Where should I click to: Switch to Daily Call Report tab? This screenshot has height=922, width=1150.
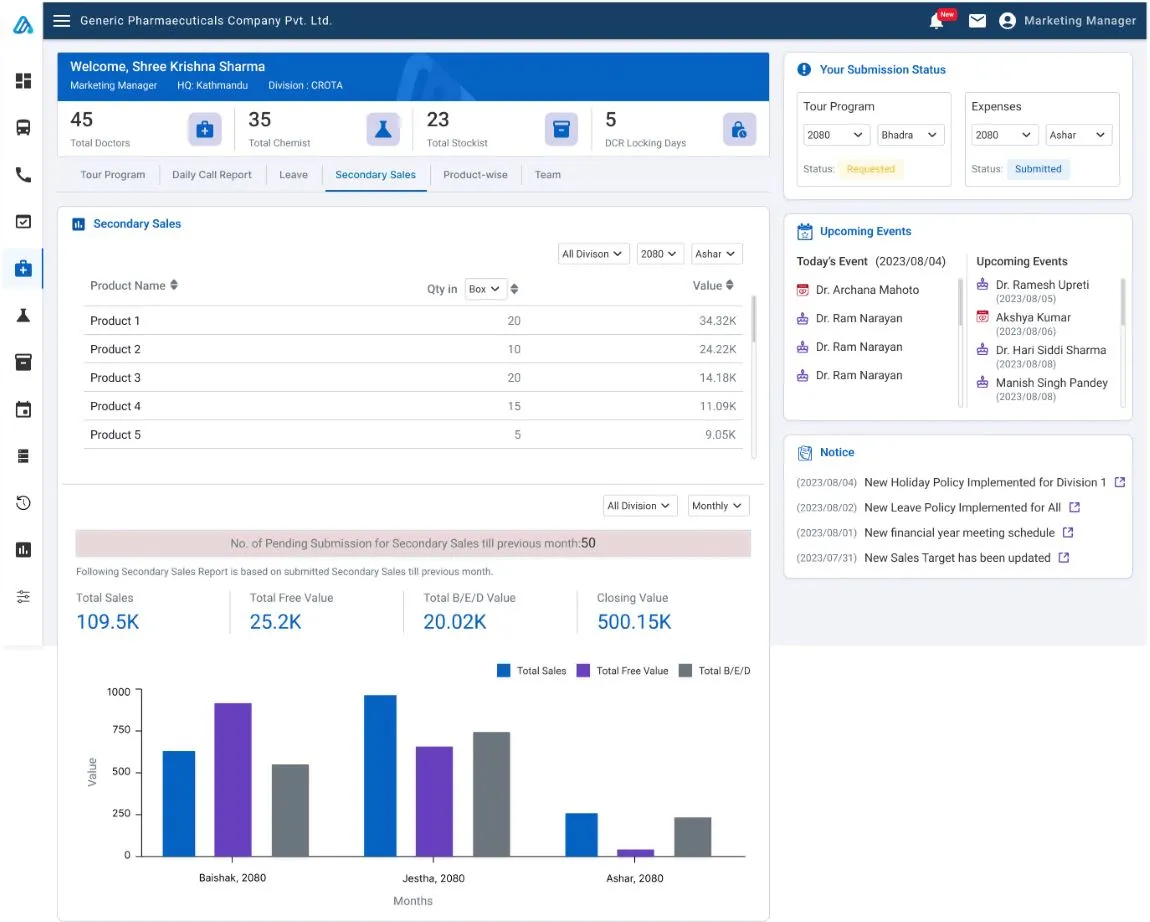point(212,175)
